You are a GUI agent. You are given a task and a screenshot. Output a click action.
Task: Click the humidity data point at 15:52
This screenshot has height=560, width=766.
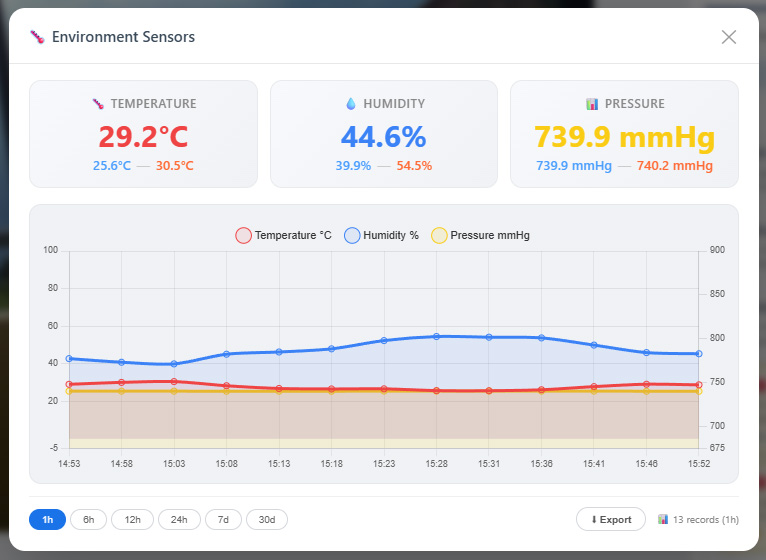(699, 353)
